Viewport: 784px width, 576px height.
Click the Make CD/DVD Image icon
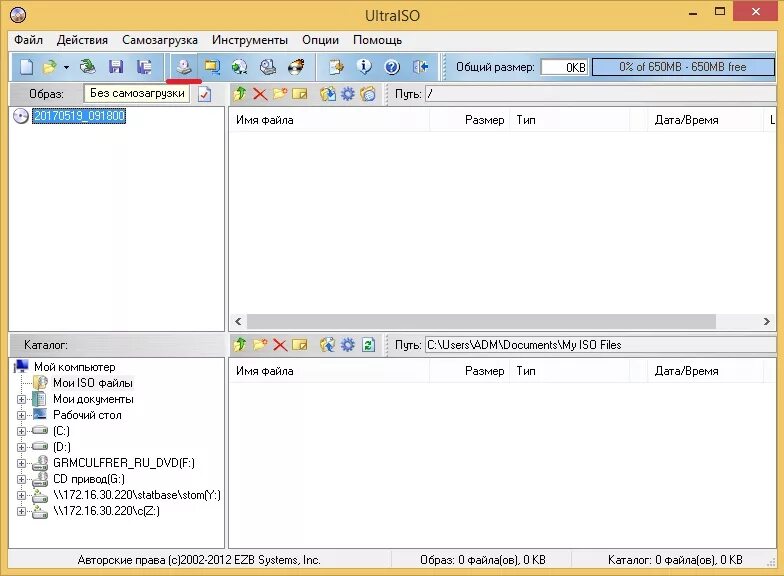coord(184,66)
